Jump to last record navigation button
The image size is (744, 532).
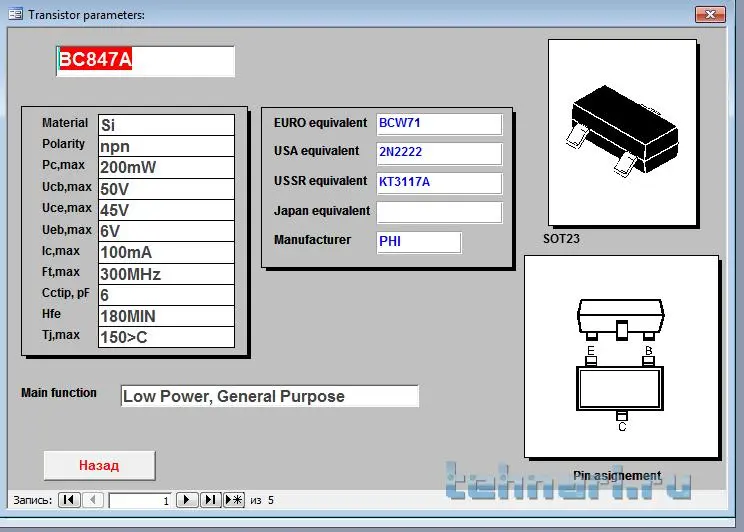(210, 500)
